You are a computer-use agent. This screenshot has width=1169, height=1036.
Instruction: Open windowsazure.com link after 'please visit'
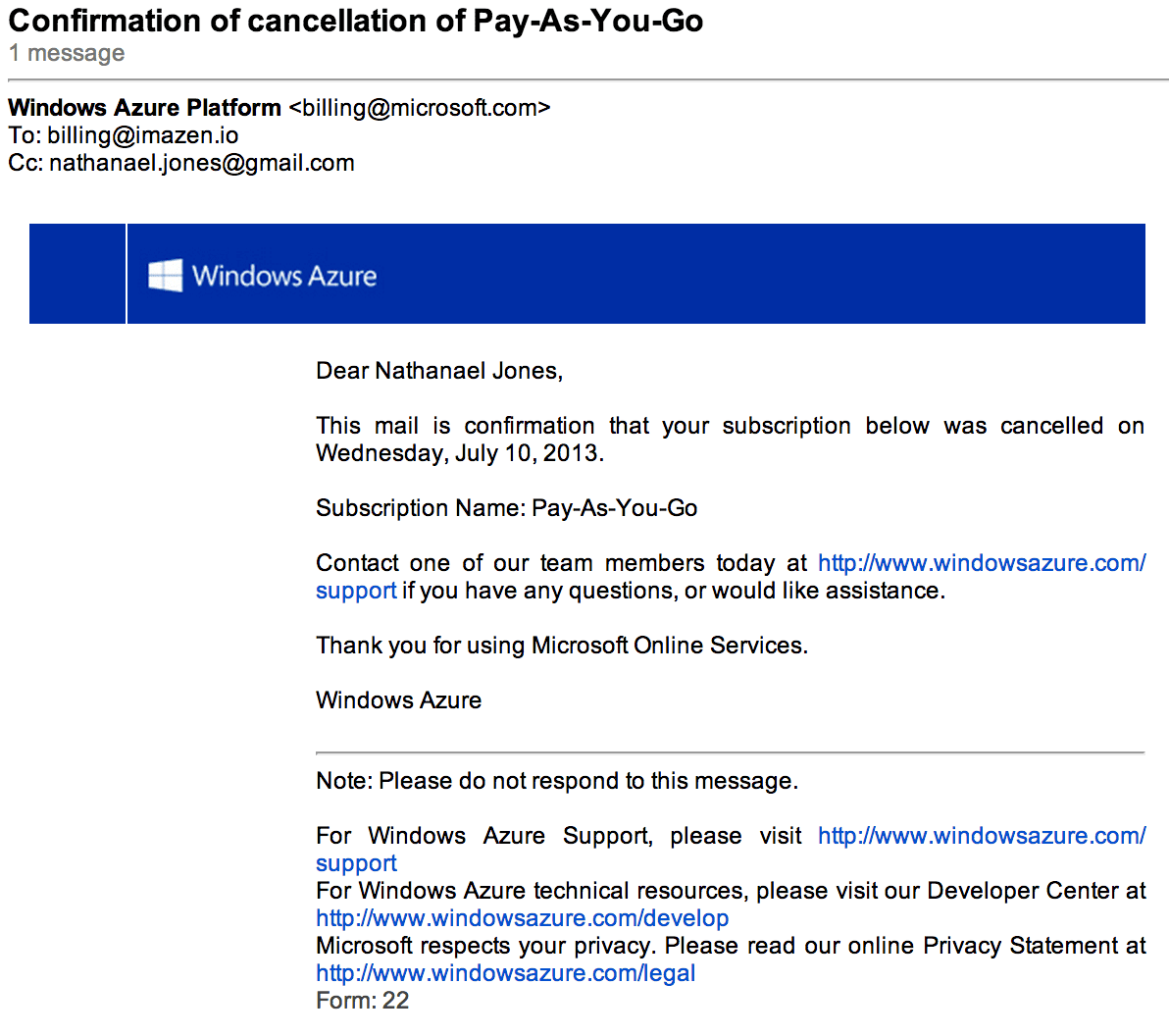click(981, 836)
